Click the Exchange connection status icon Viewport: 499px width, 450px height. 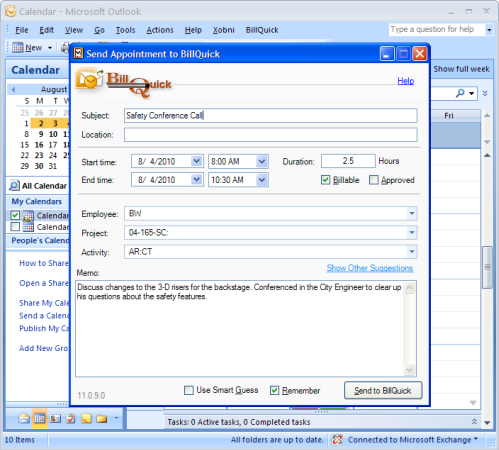(337, 440)
